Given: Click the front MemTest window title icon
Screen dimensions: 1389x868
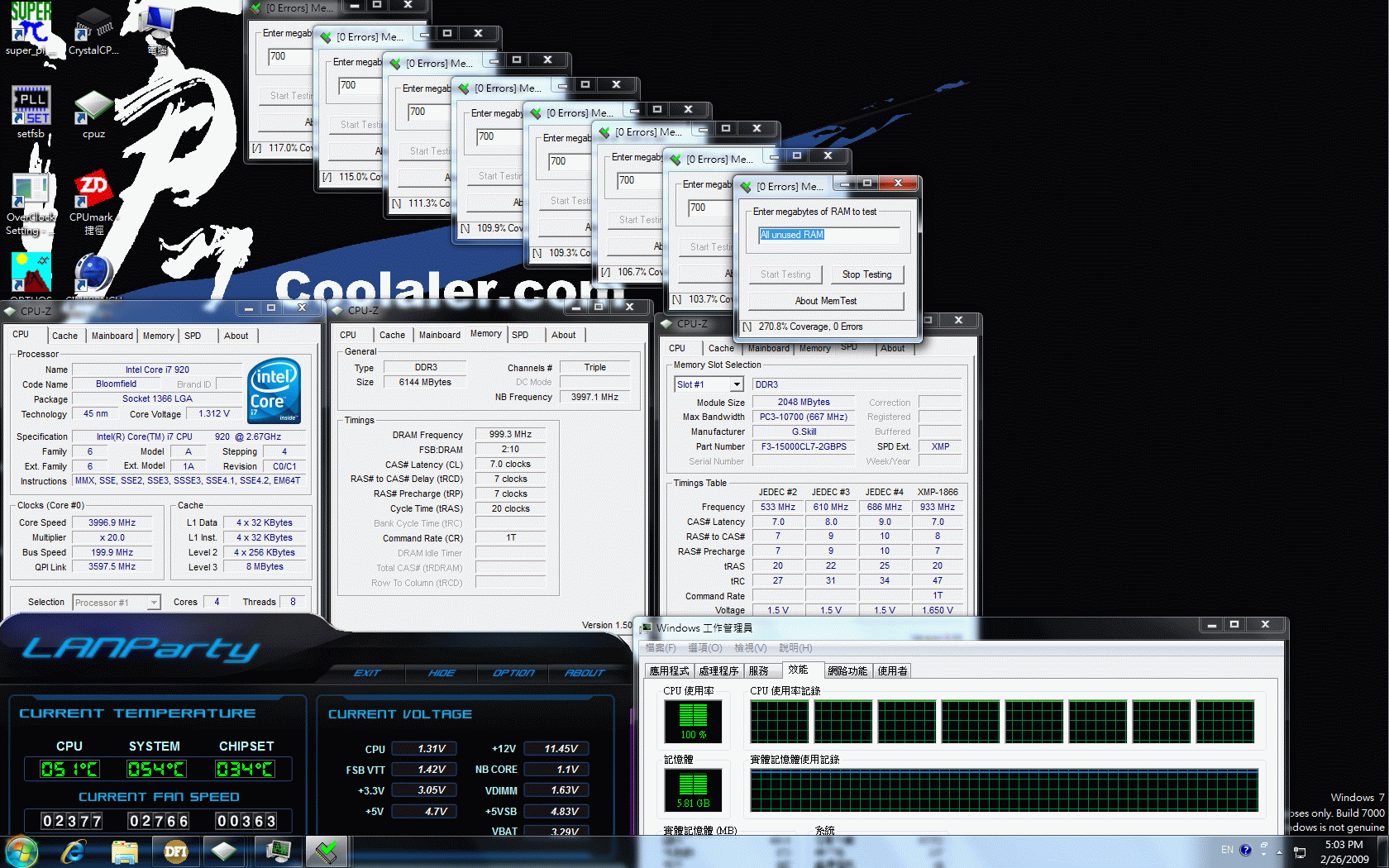Looking at the screenshot, I should (x=746, y=187).
